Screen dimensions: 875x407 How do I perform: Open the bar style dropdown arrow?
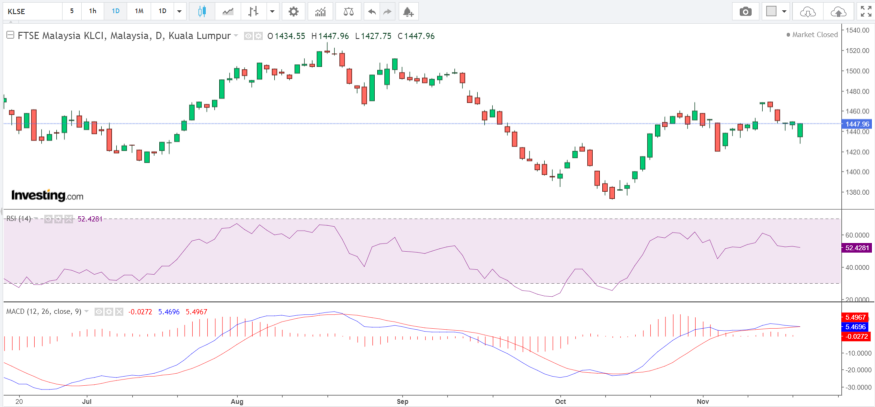click(x=272, y=11)
